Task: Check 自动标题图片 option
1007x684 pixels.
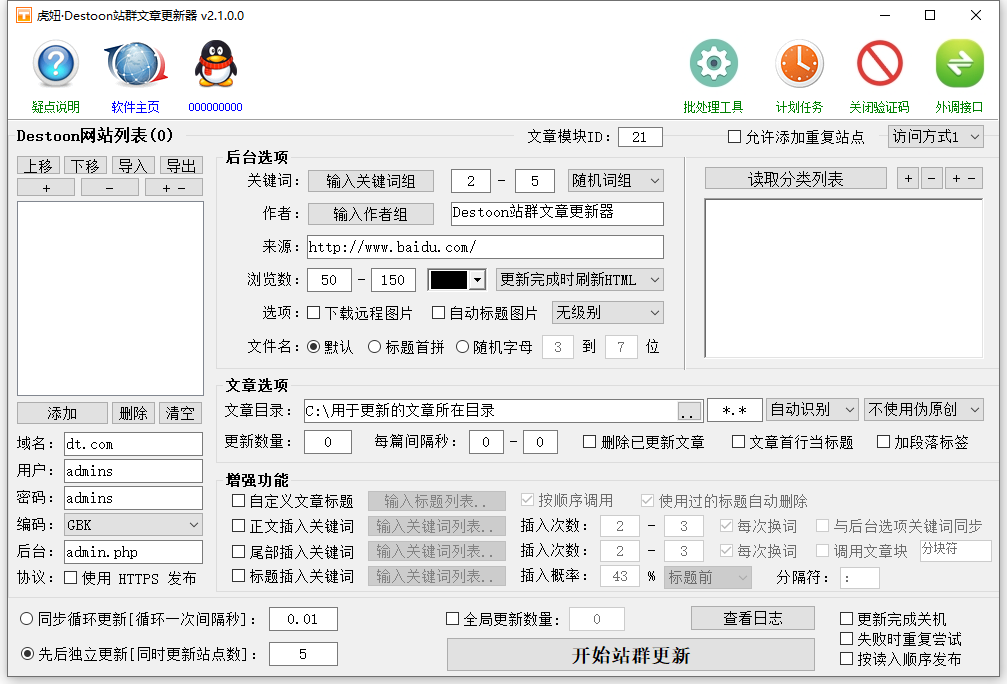Action: [x=438, y=313]
